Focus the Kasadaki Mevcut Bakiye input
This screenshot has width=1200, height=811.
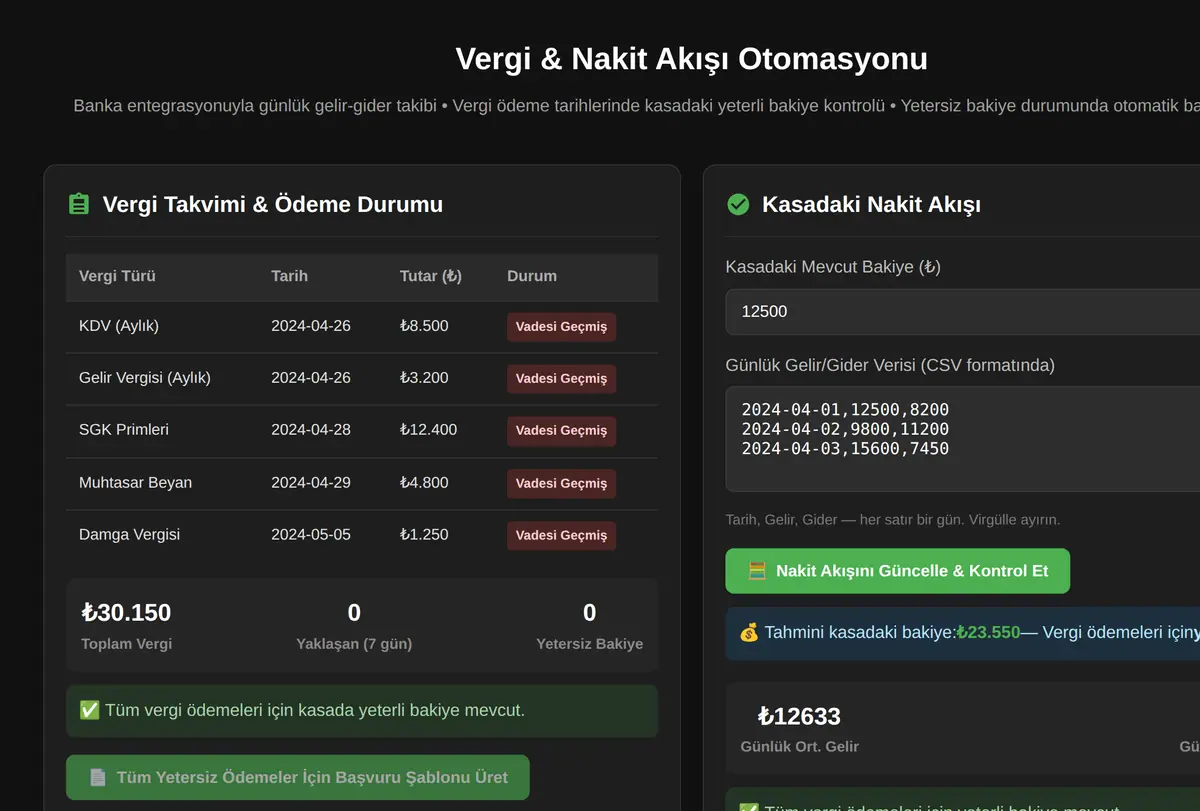[962, 311]
